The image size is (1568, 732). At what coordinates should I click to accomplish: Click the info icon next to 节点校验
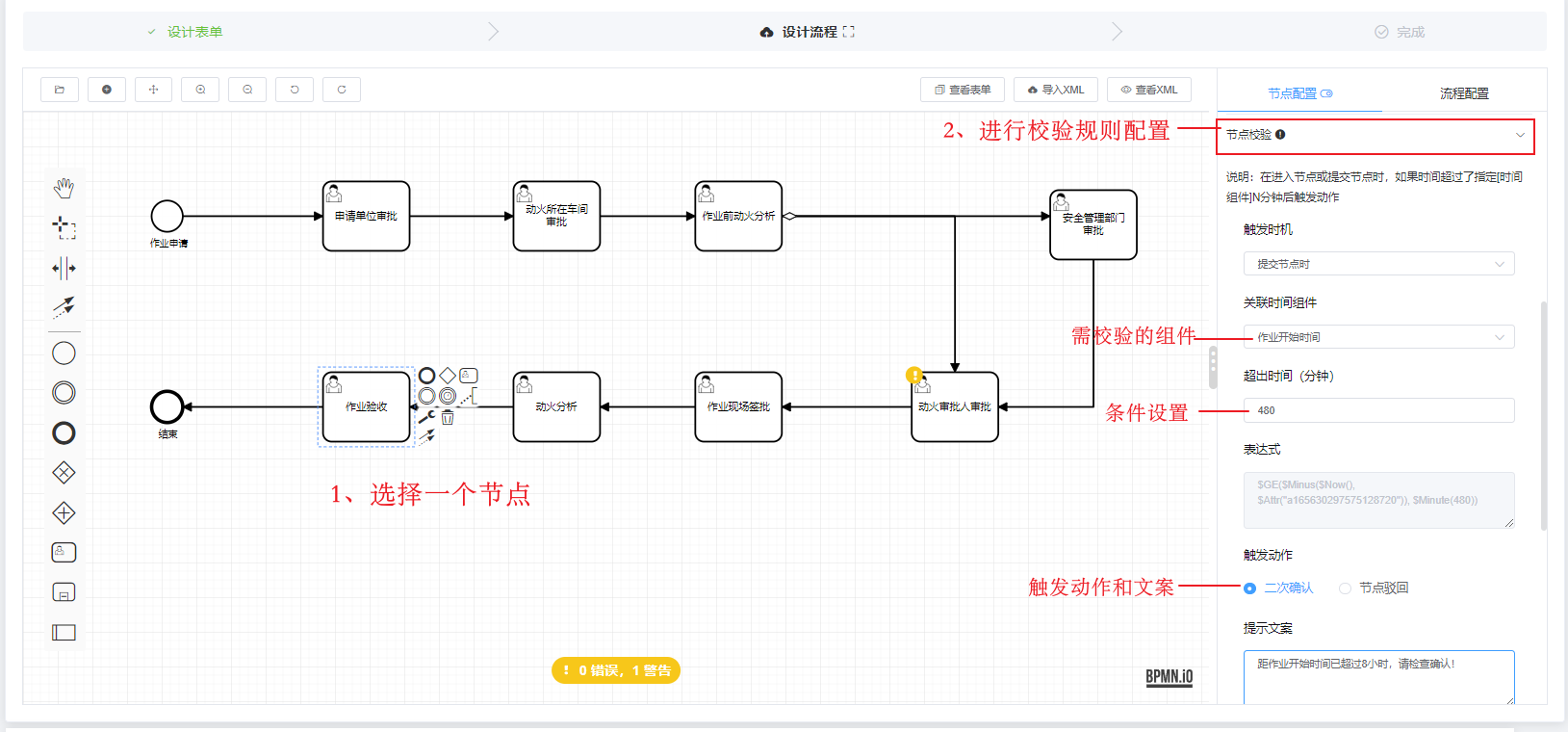[x=1280, y=135]
